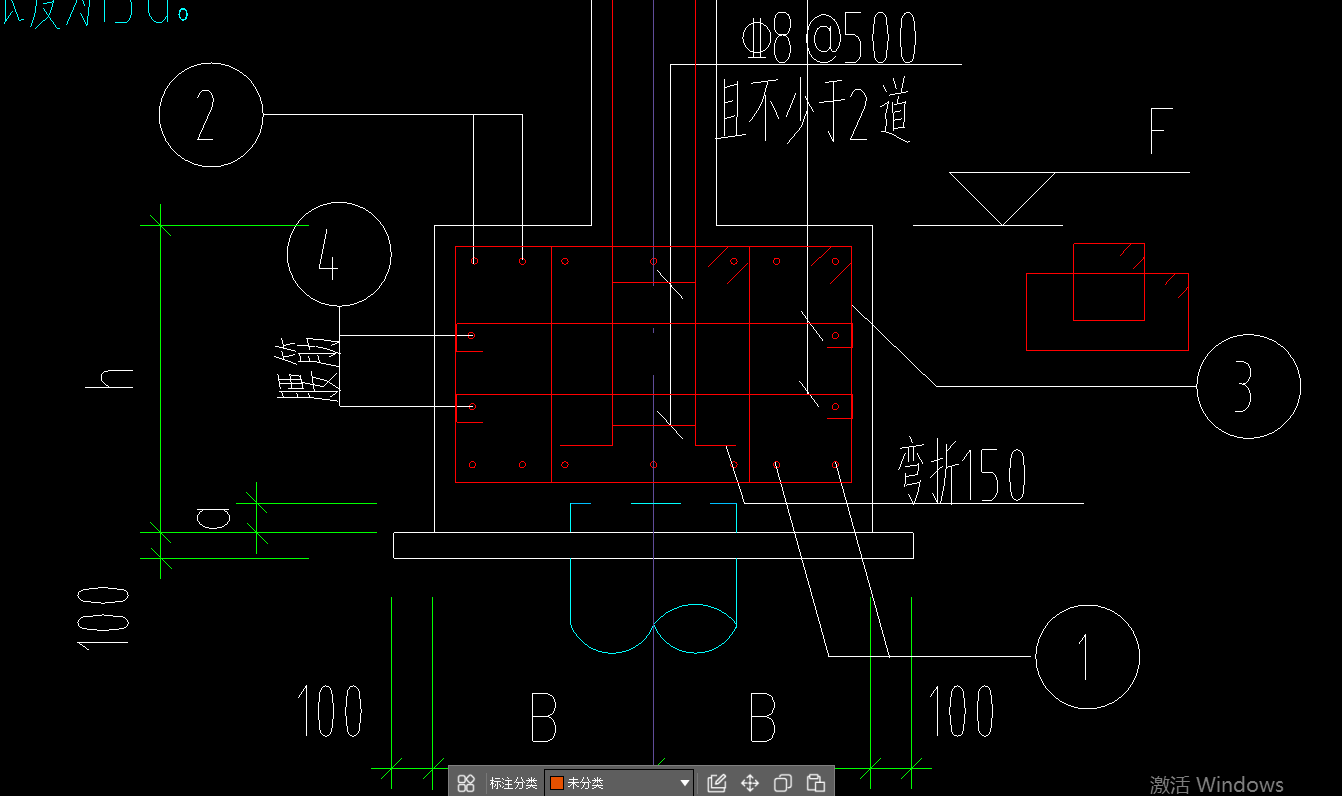Screen dimensions: 1342x796
Task: Click the orange color swatch beside 未分类
Action: [x=557, y=783]
